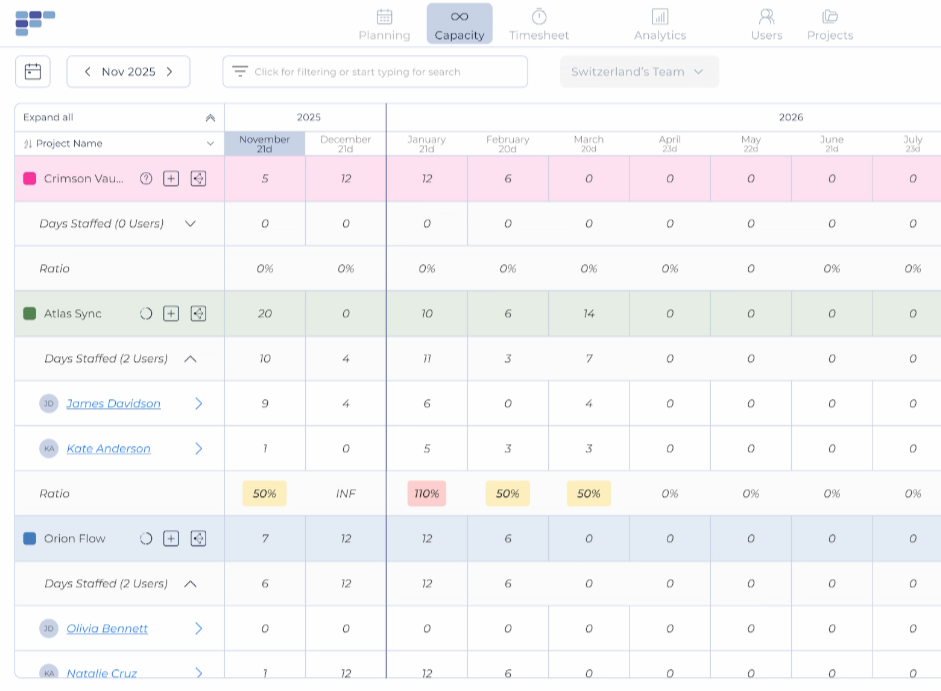
Task: Open the Project Name sort dropdown
Action: 210,144
